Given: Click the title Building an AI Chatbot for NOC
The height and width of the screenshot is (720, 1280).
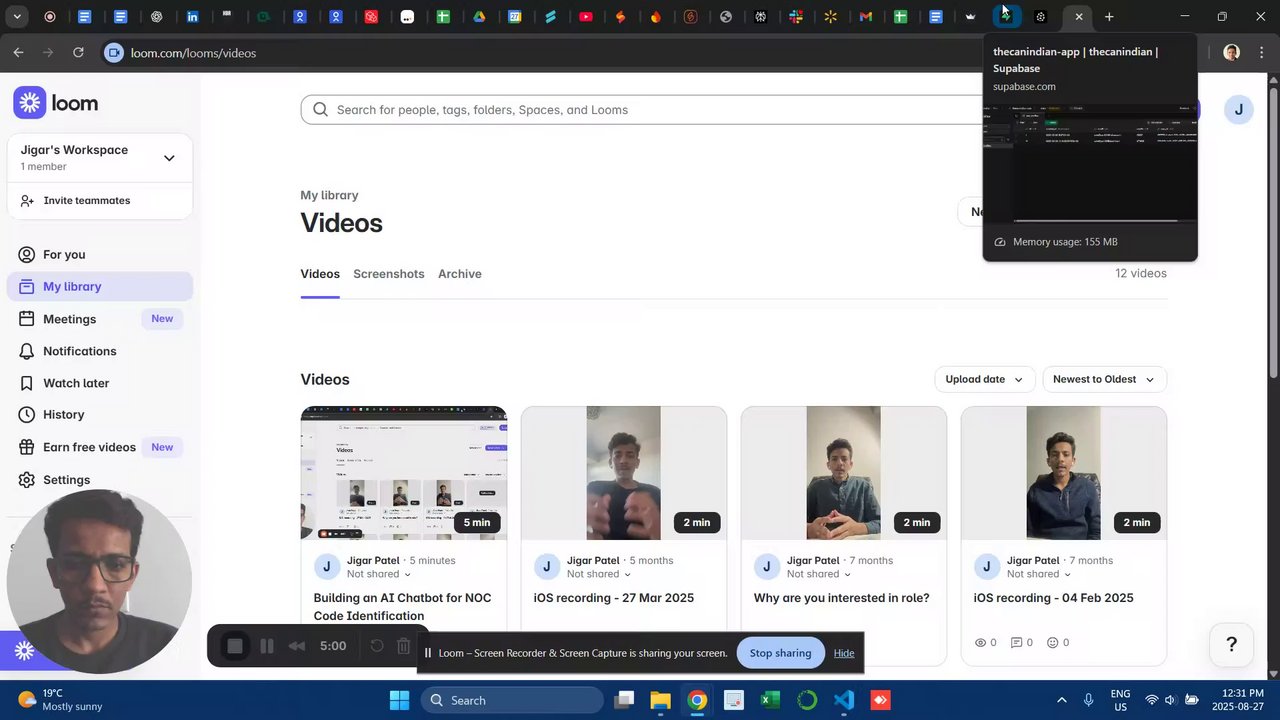Looking at the screenshot, I should 402,606.
